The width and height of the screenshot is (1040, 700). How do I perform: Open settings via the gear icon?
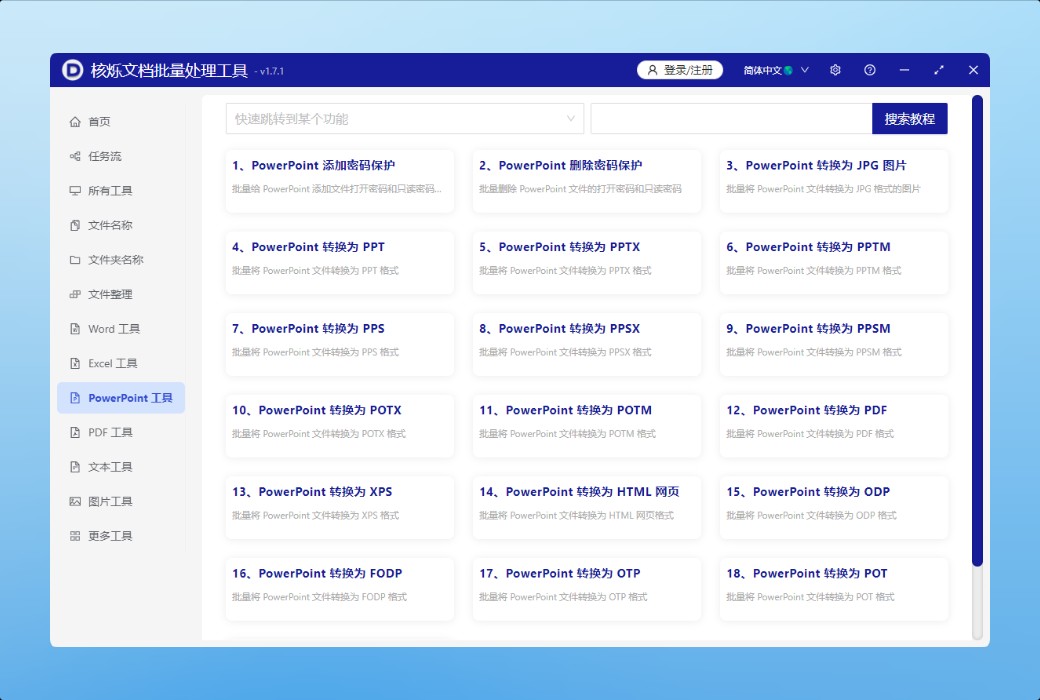[x=836, y=70]
